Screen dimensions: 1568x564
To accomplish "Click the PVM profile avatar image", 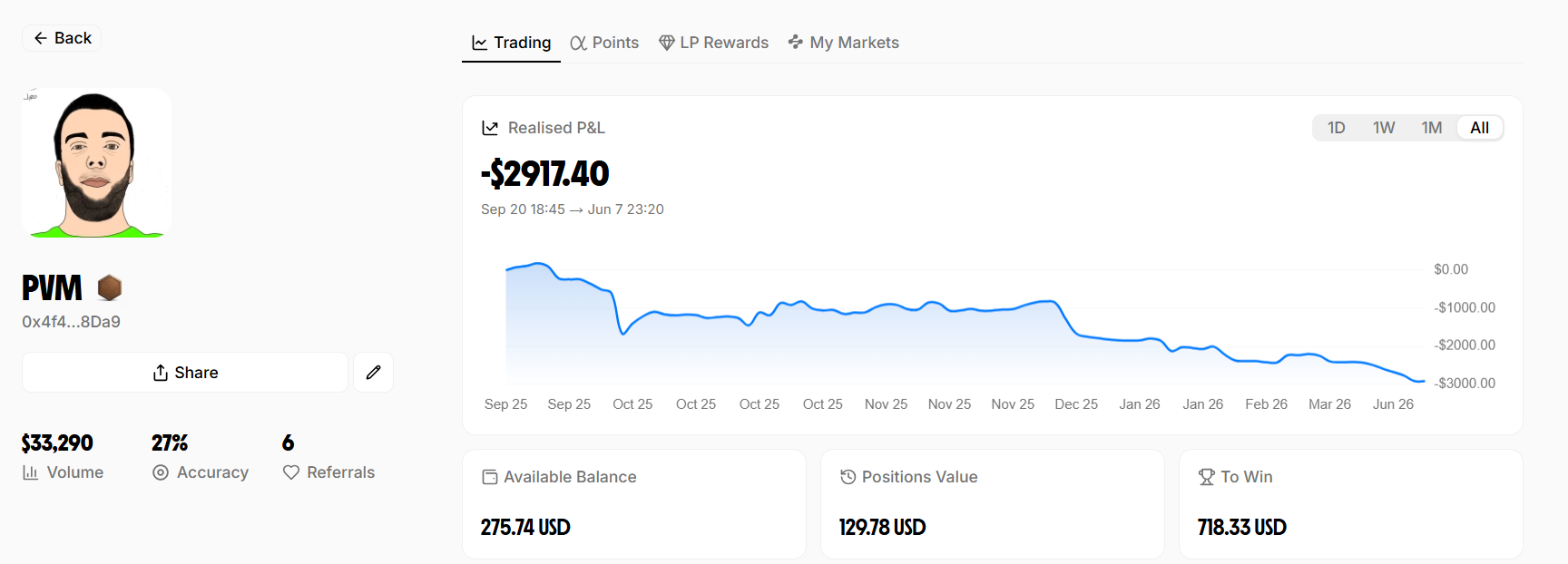I will click(x=96, y=163).
